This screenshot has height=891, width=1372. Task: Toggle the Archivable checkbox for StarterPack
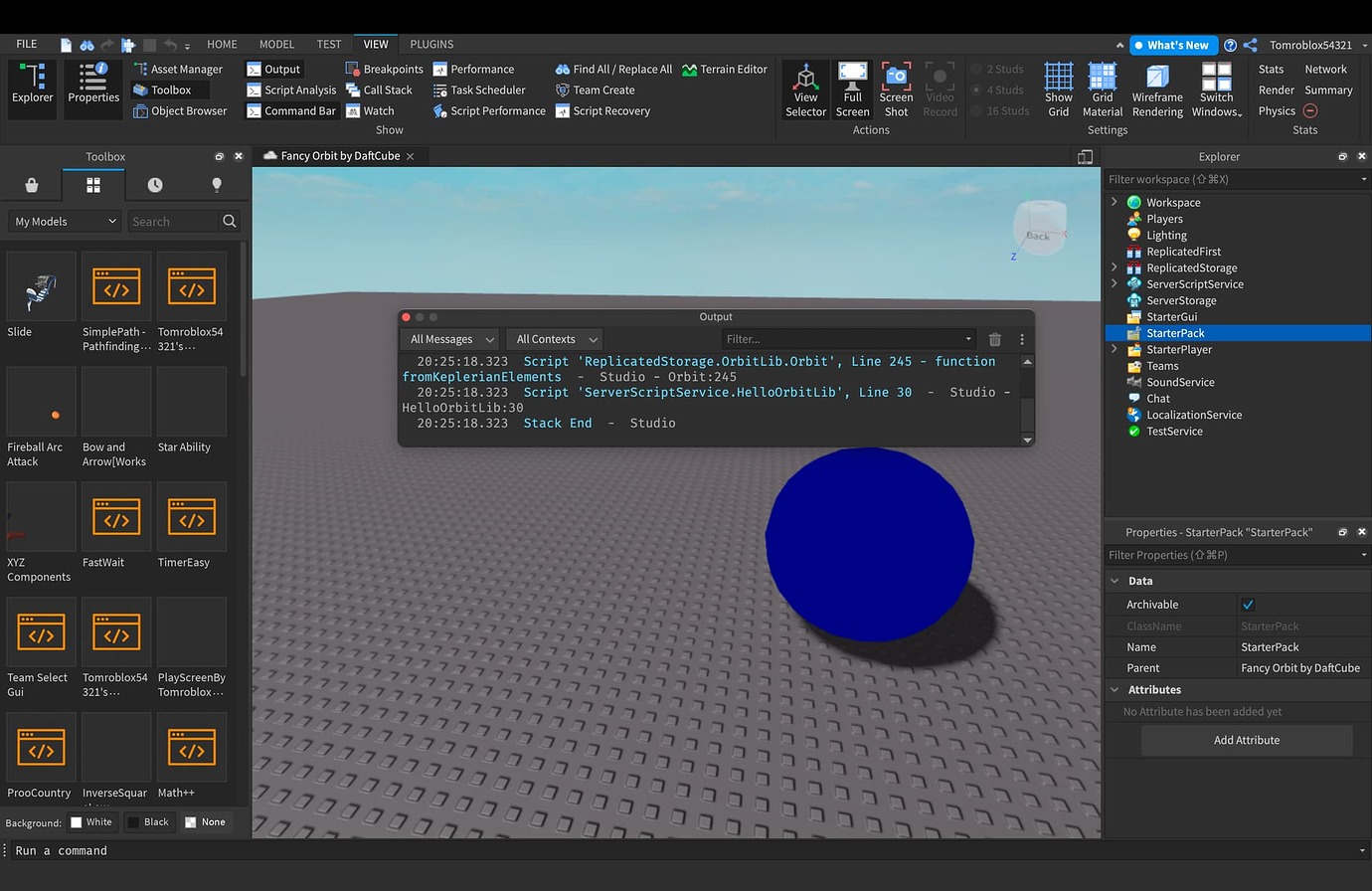[x=1249, y=604]
